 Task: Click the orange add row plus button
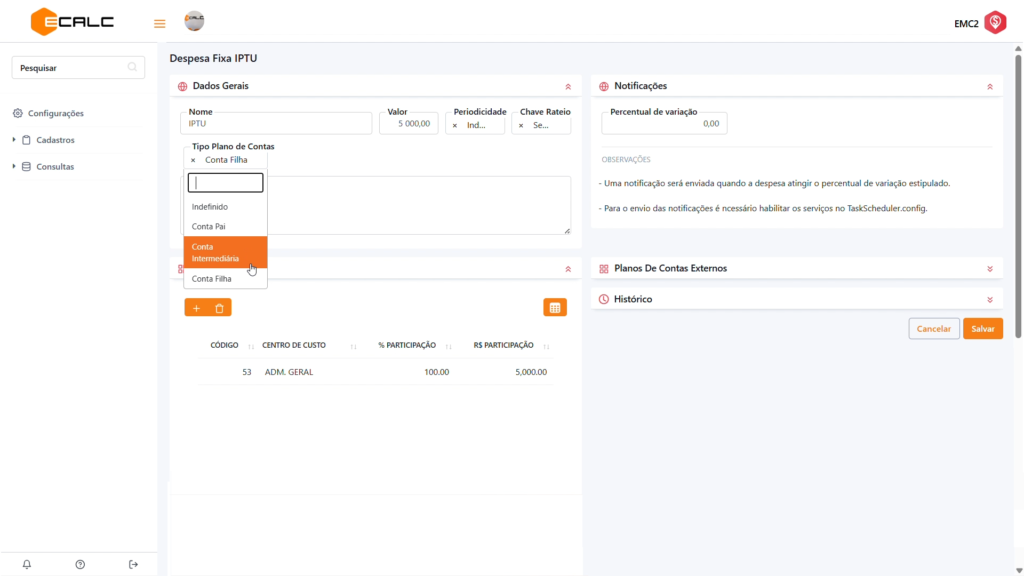[196, 308]
